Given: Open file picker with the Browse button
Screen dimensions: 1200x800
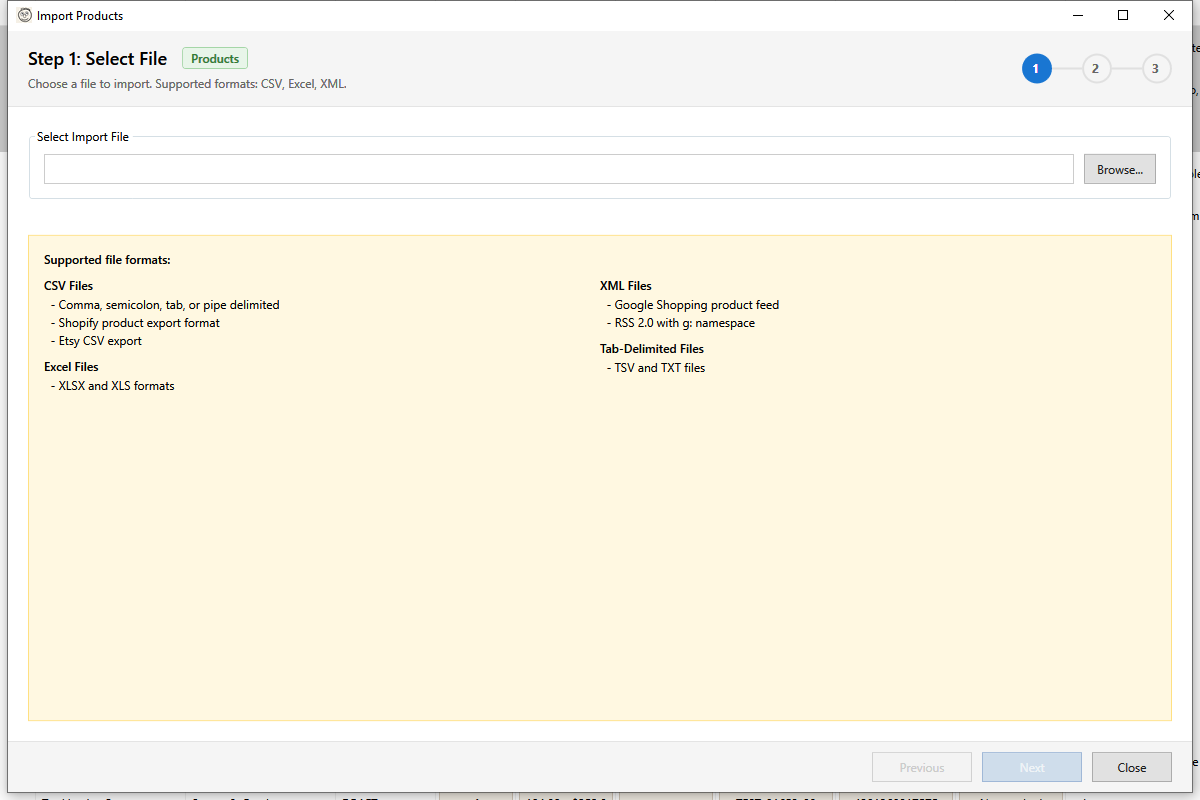Looking at the screenshot, I should coord(1119,168).
